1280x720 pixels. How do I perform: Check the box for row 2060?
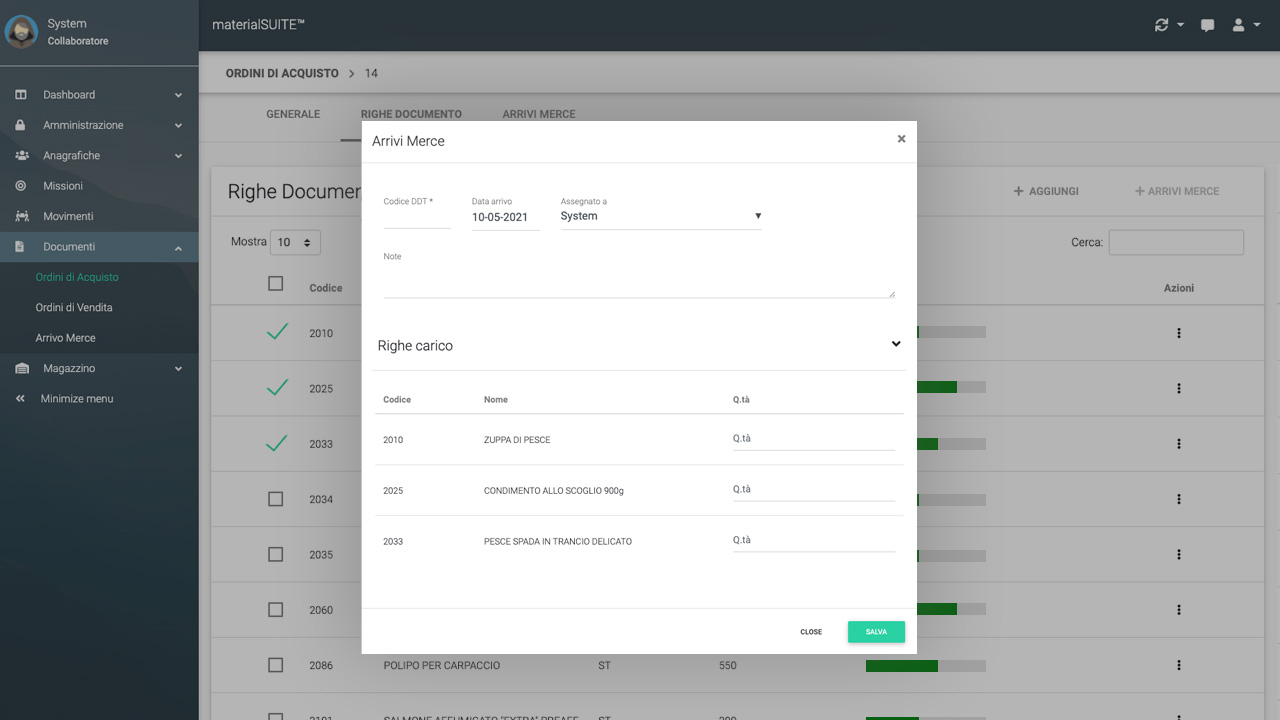pyautogui.click(x=276, y=610)
